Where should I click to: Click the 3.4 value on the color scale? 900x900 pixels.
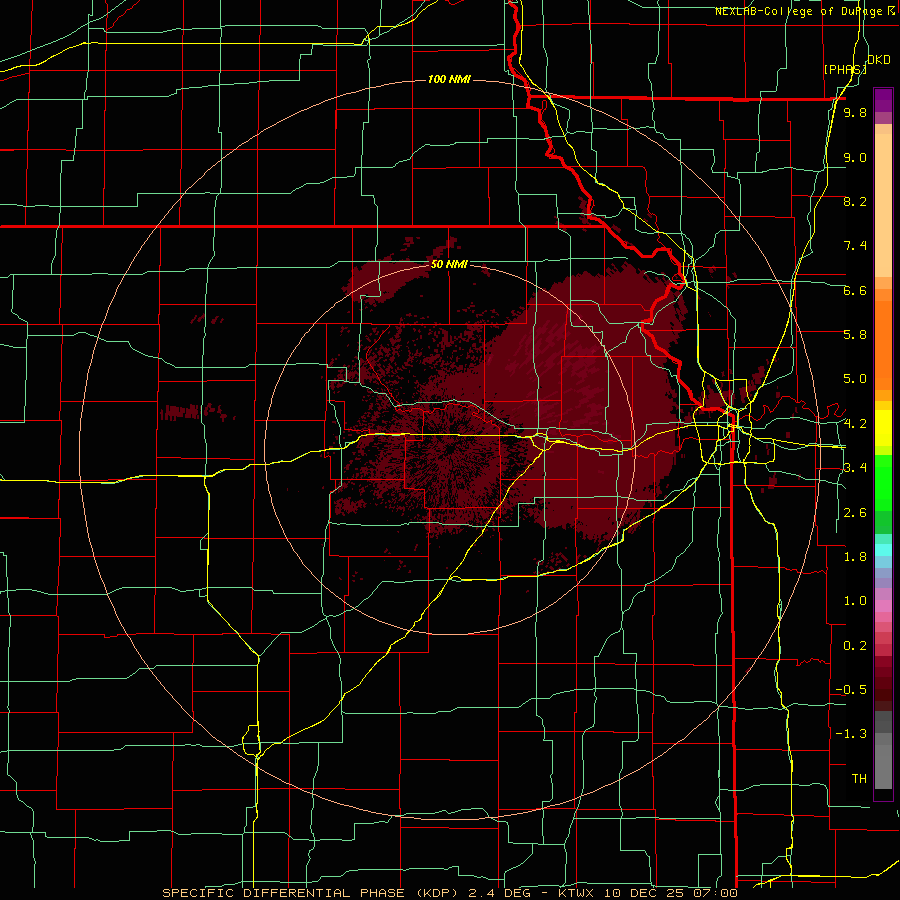pos(855,467)
